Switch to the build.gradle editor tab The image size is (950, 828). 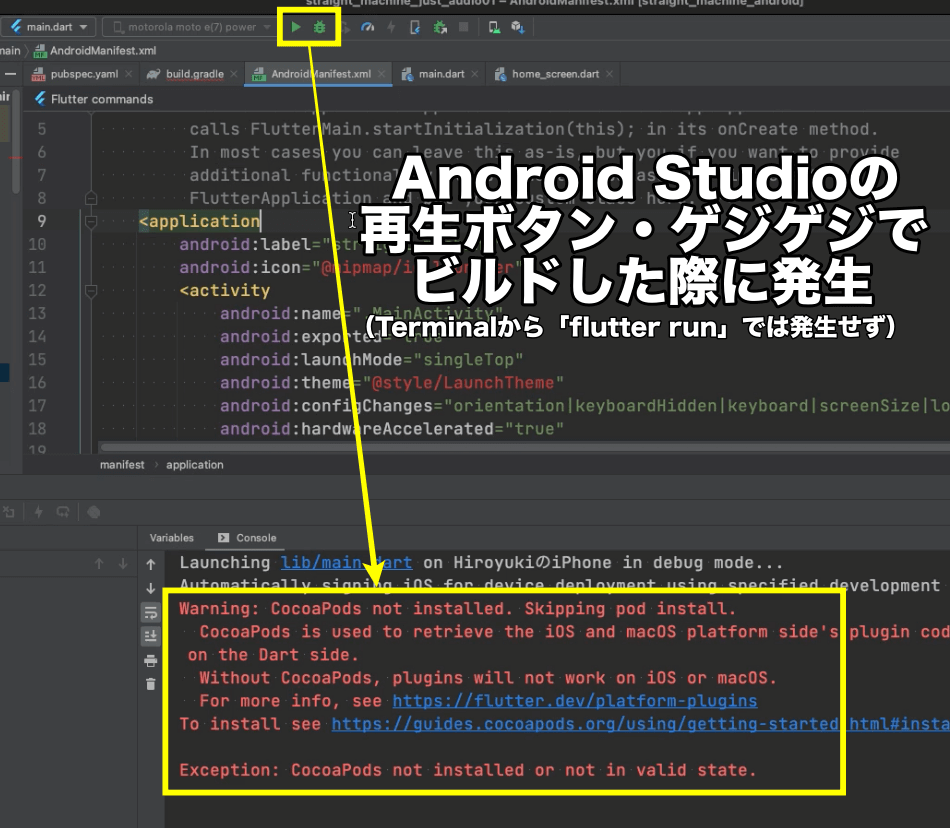coord(194,74)
